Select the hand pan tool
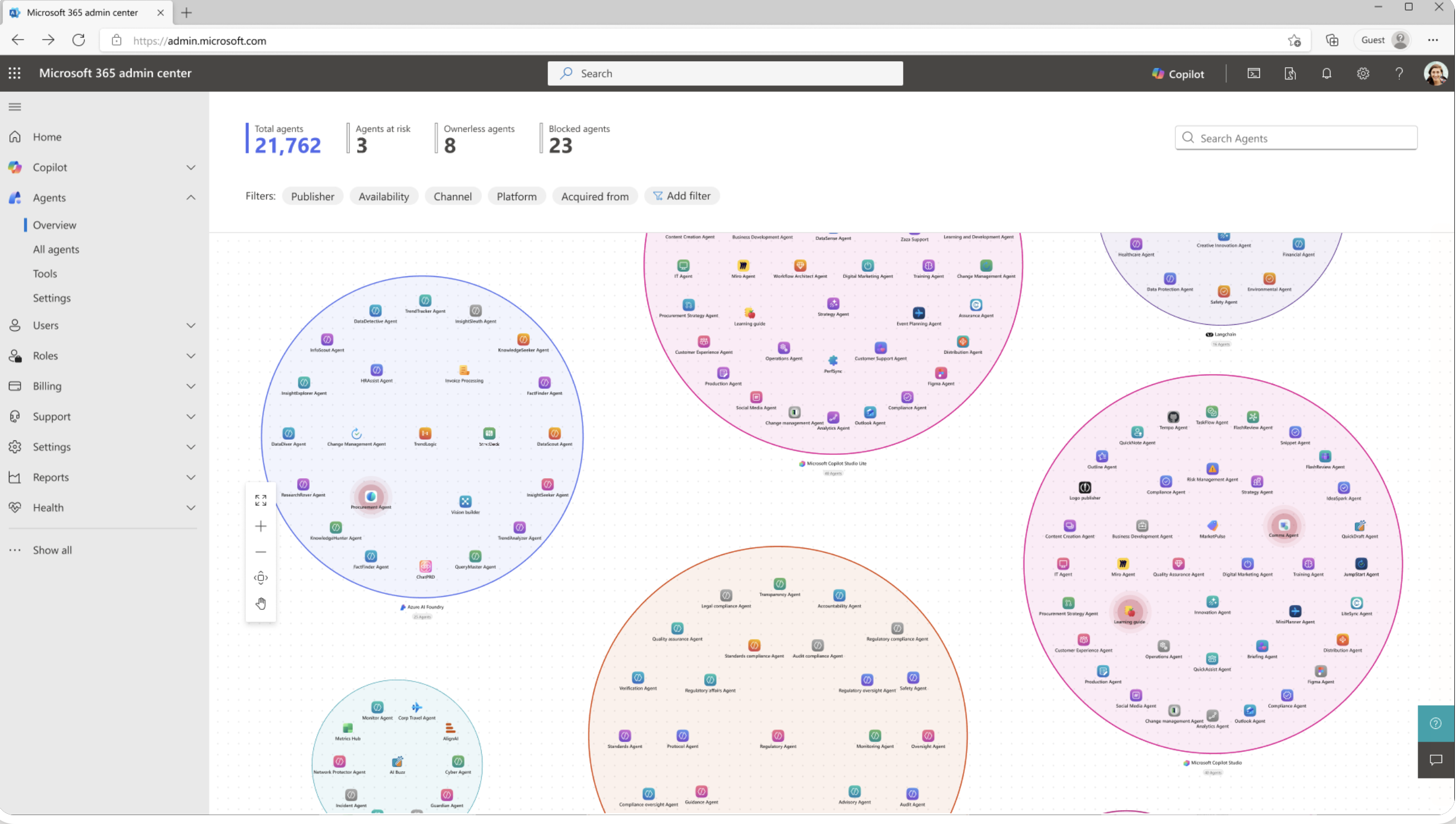Image resolution: width=1456 pixels, height=824 pixels. click(261, 603)
